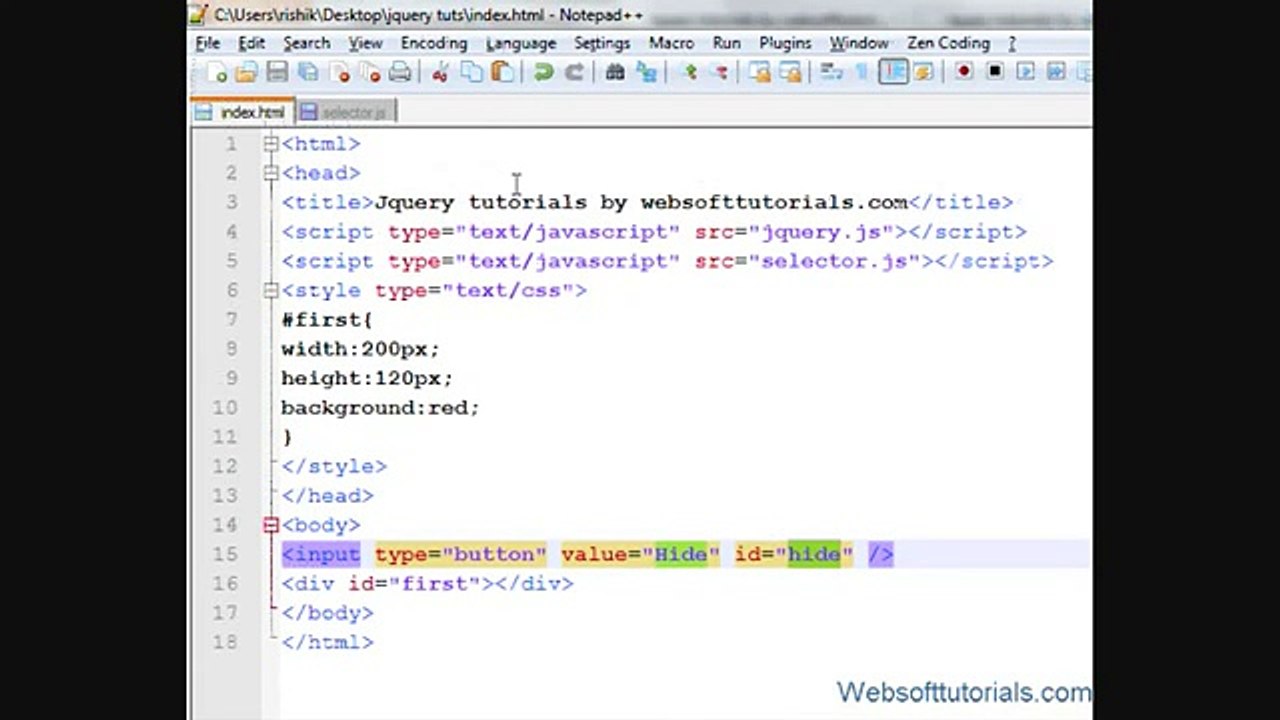The width and height of the screenshot is (1280, 720).
Task: Close all documents toolbar icon
Action: click(x=369, y=72)
